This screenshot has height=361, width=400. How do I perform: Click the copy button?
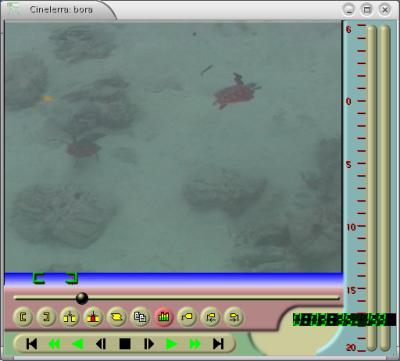pyautogui.click(x=140, y=317)
